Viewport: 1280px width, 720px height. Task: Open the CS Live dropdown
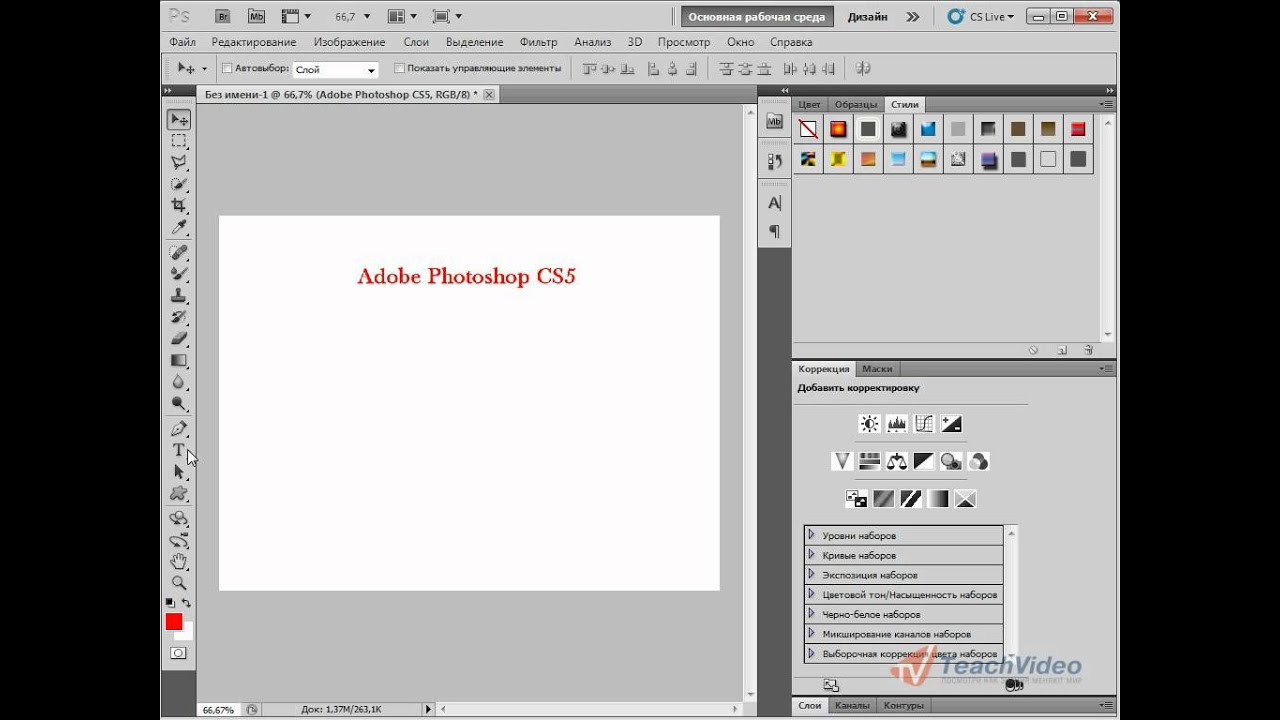[x=980, y=17]
